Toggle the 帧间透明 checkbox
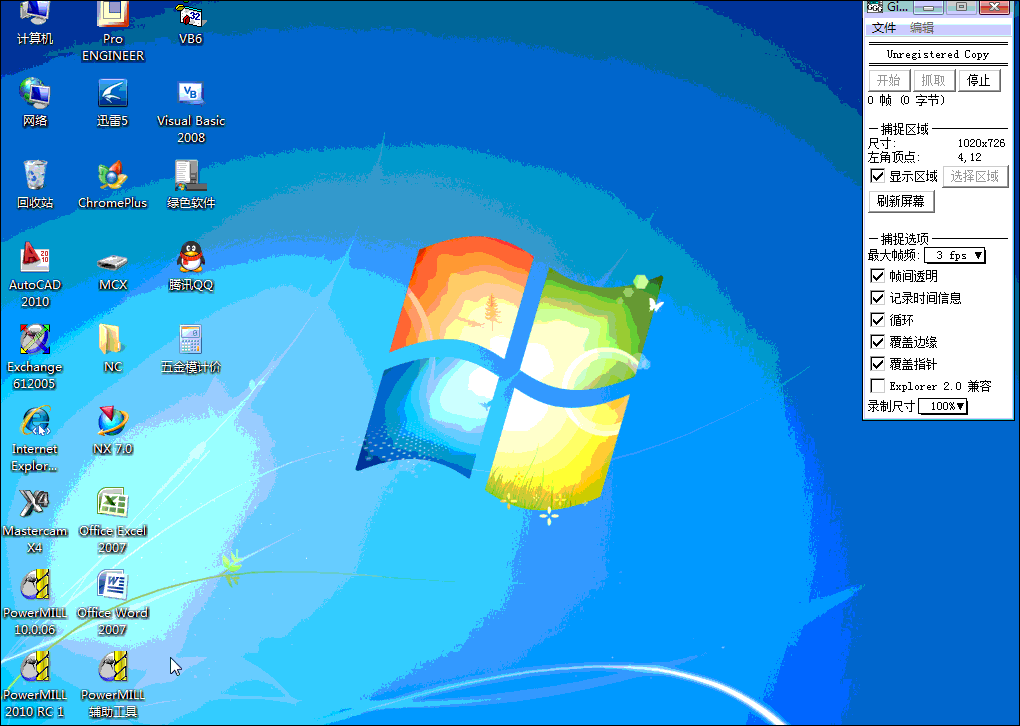Screen dimensions: 1020x726 pyautogui.click(x=878, y=276)
